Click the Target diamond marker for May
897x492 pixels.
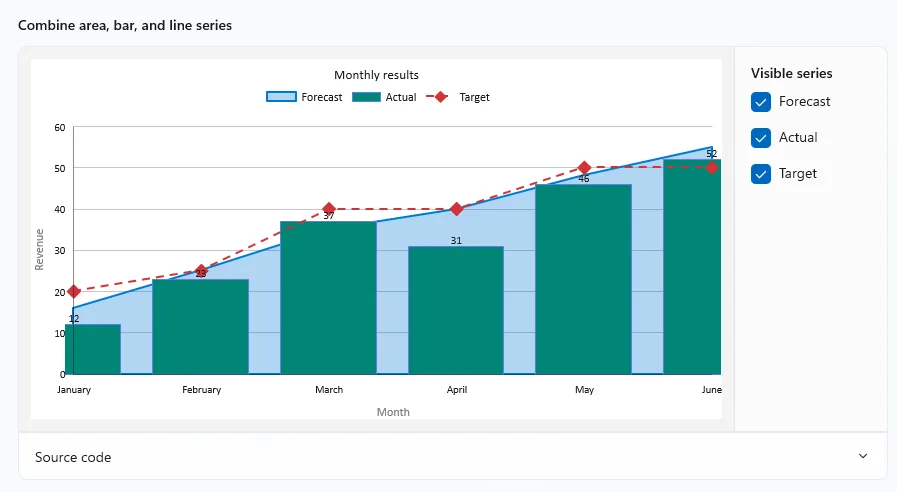click(x=584, y=168)
